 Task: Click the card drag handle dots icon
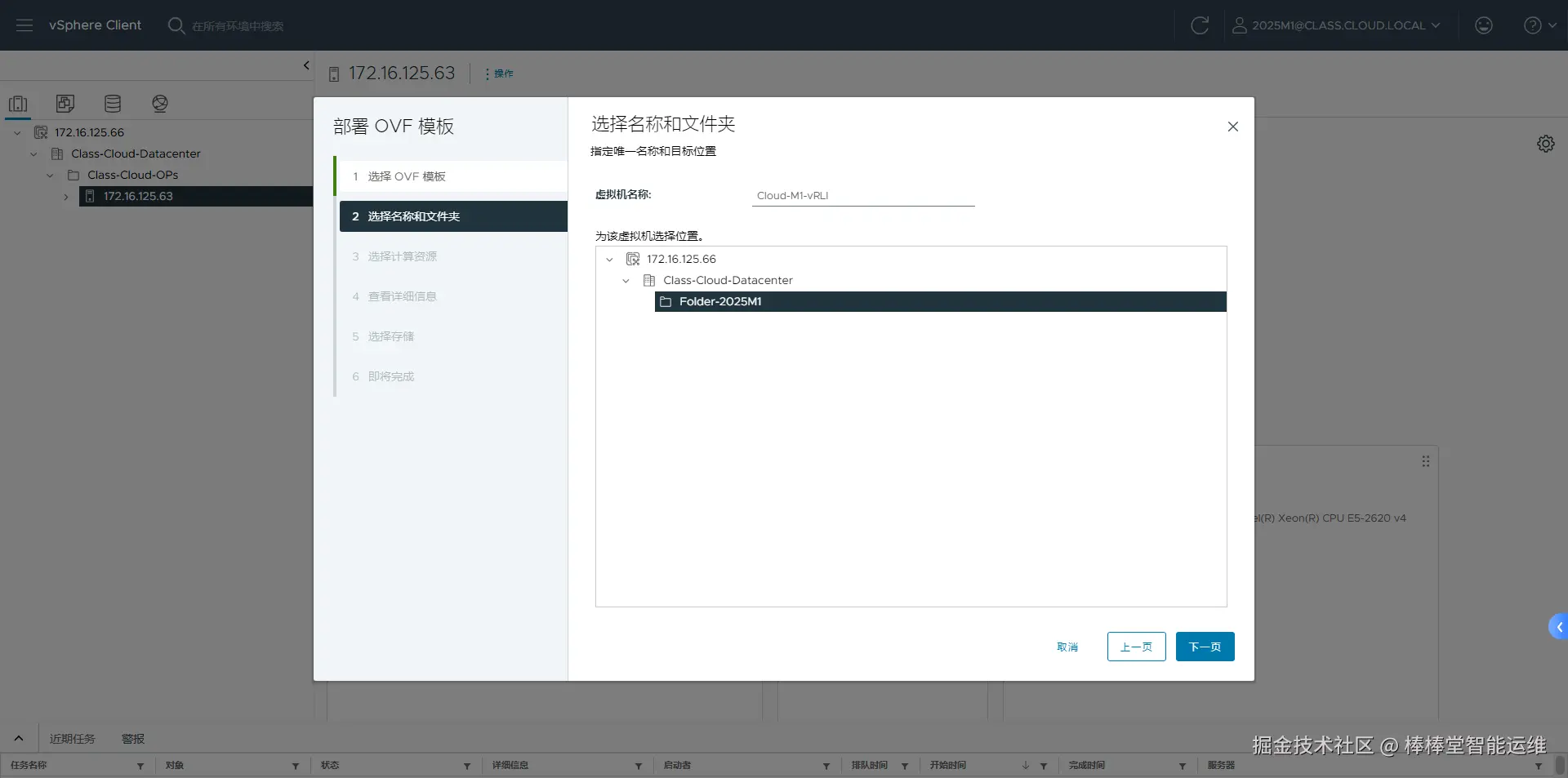pos(1426,461)
